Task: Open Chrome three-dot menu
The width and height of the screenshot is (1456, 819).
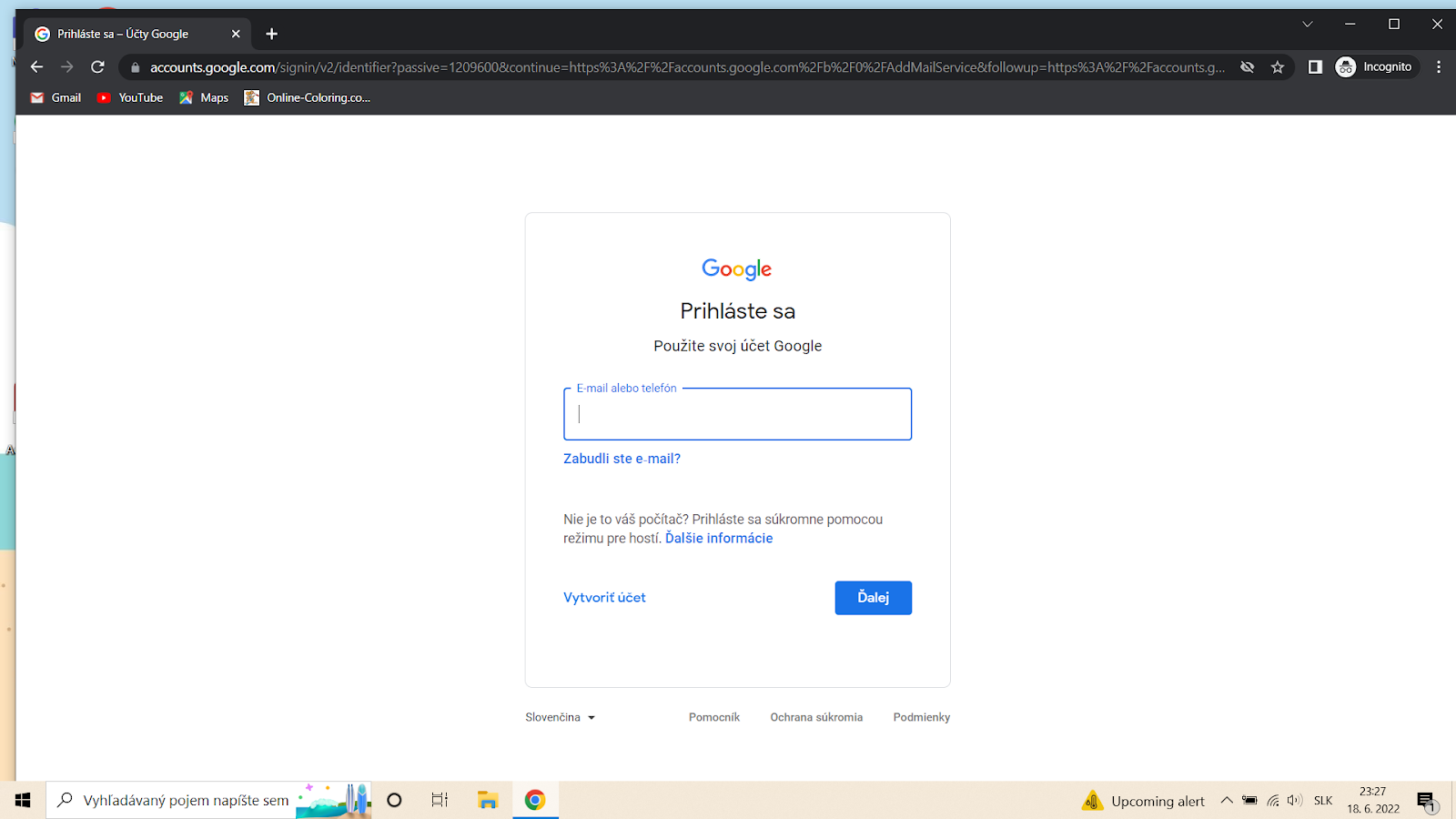Action: (1439, 66)
